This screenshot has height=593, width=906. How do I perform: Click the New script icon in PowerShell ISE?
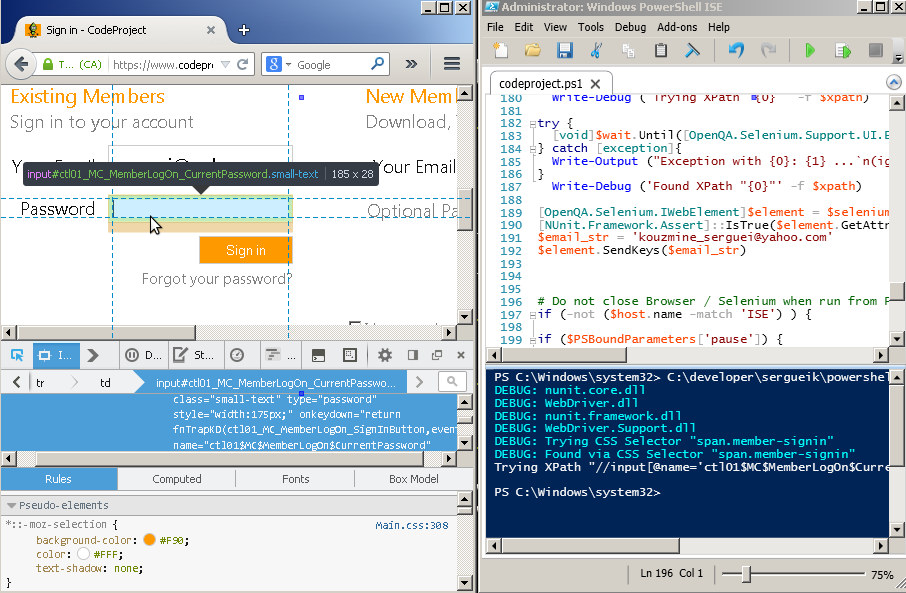click(500, 50)
